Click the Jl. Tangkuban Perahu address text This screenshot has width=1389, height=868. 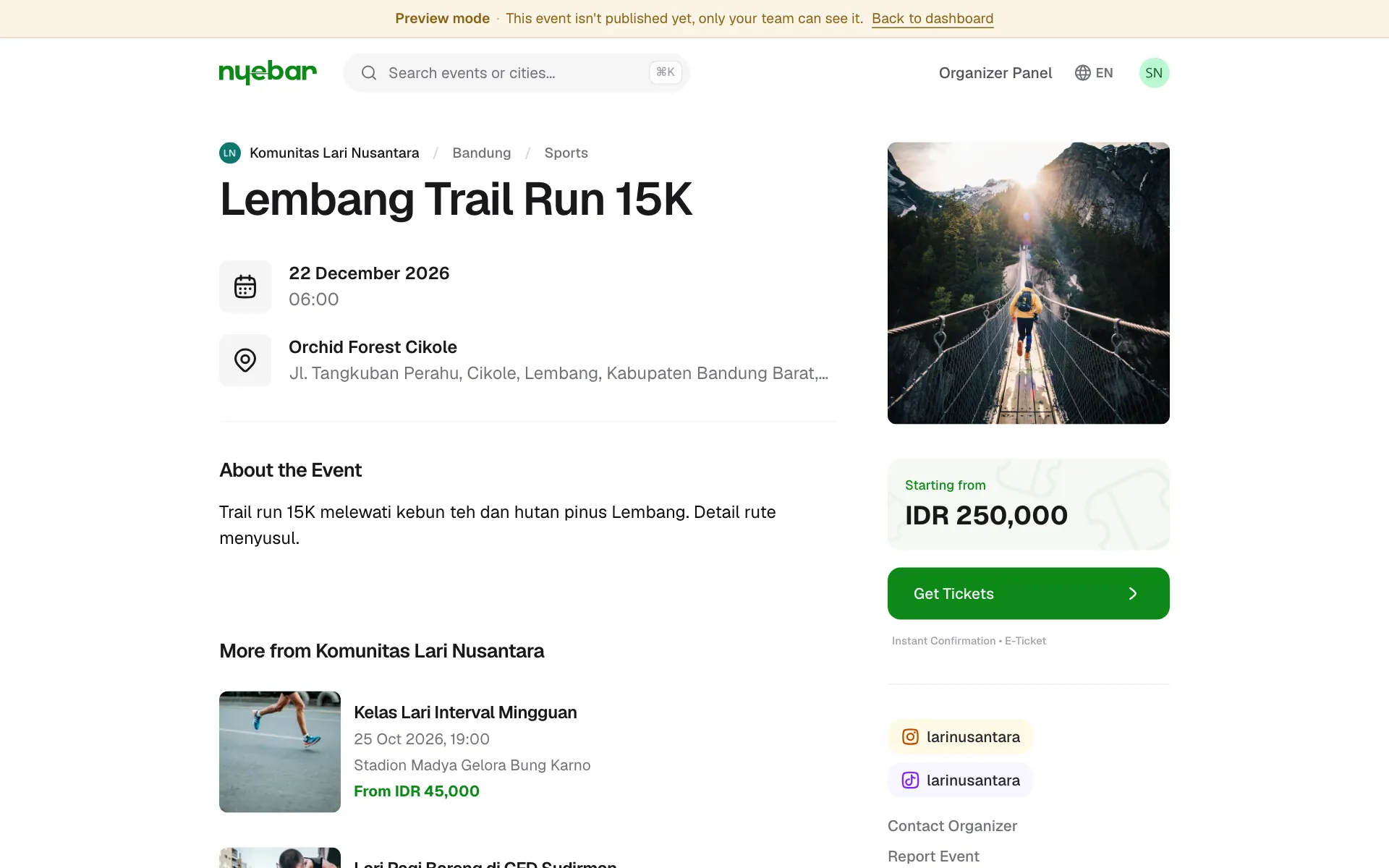click(558, 373)
